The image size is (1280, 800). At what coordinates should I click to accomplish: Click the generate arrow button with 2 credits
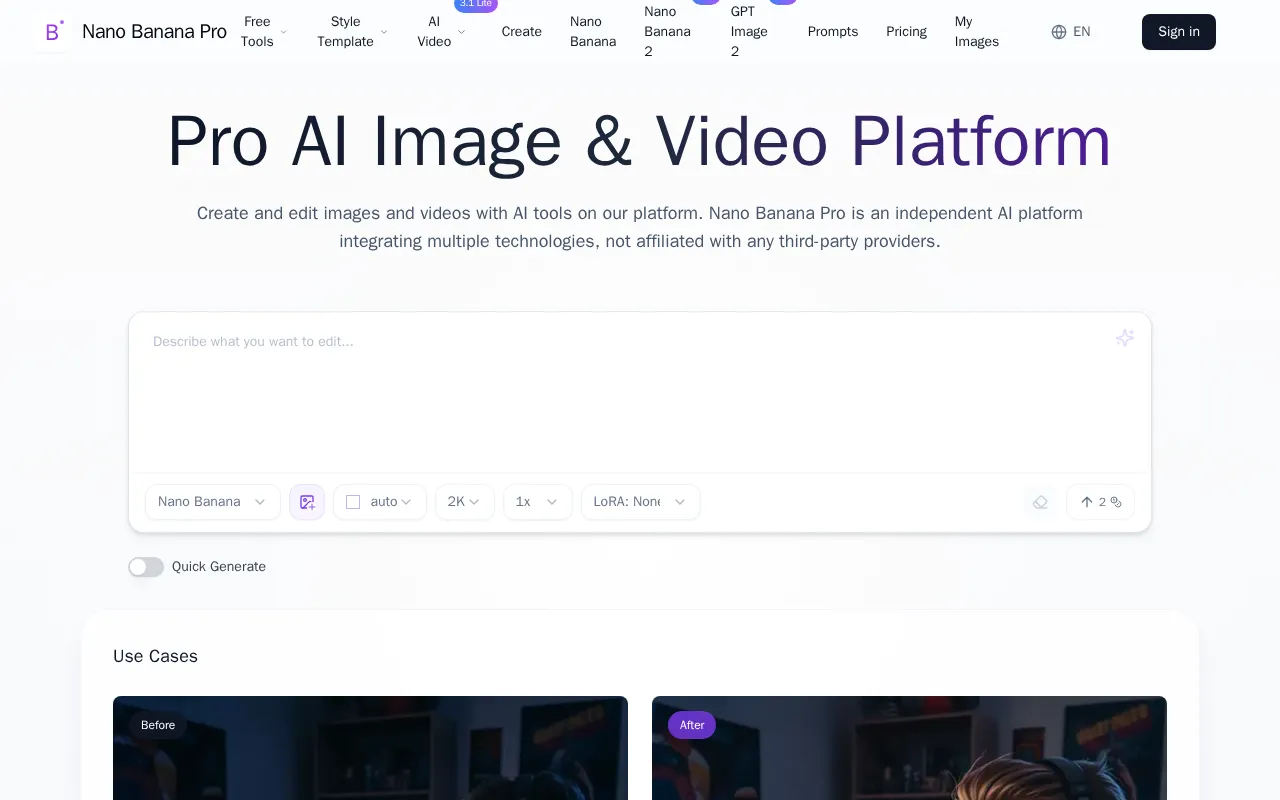[x=1100, y=502]
